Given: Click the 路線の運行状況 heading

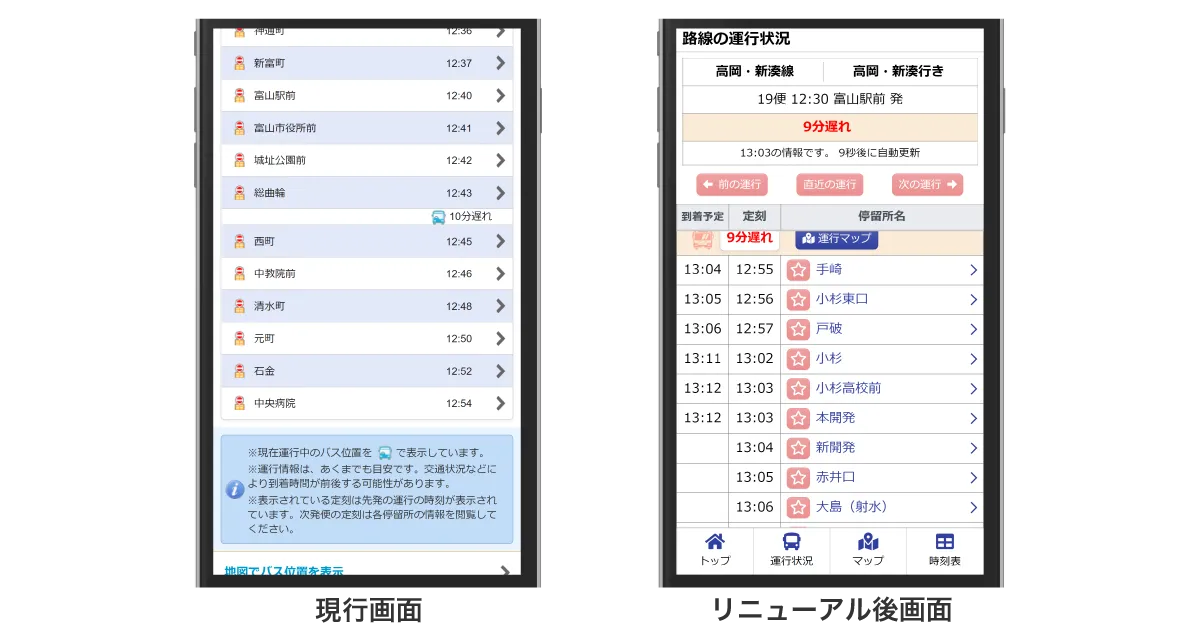Looking at the screenshot, I should point(736,39).
